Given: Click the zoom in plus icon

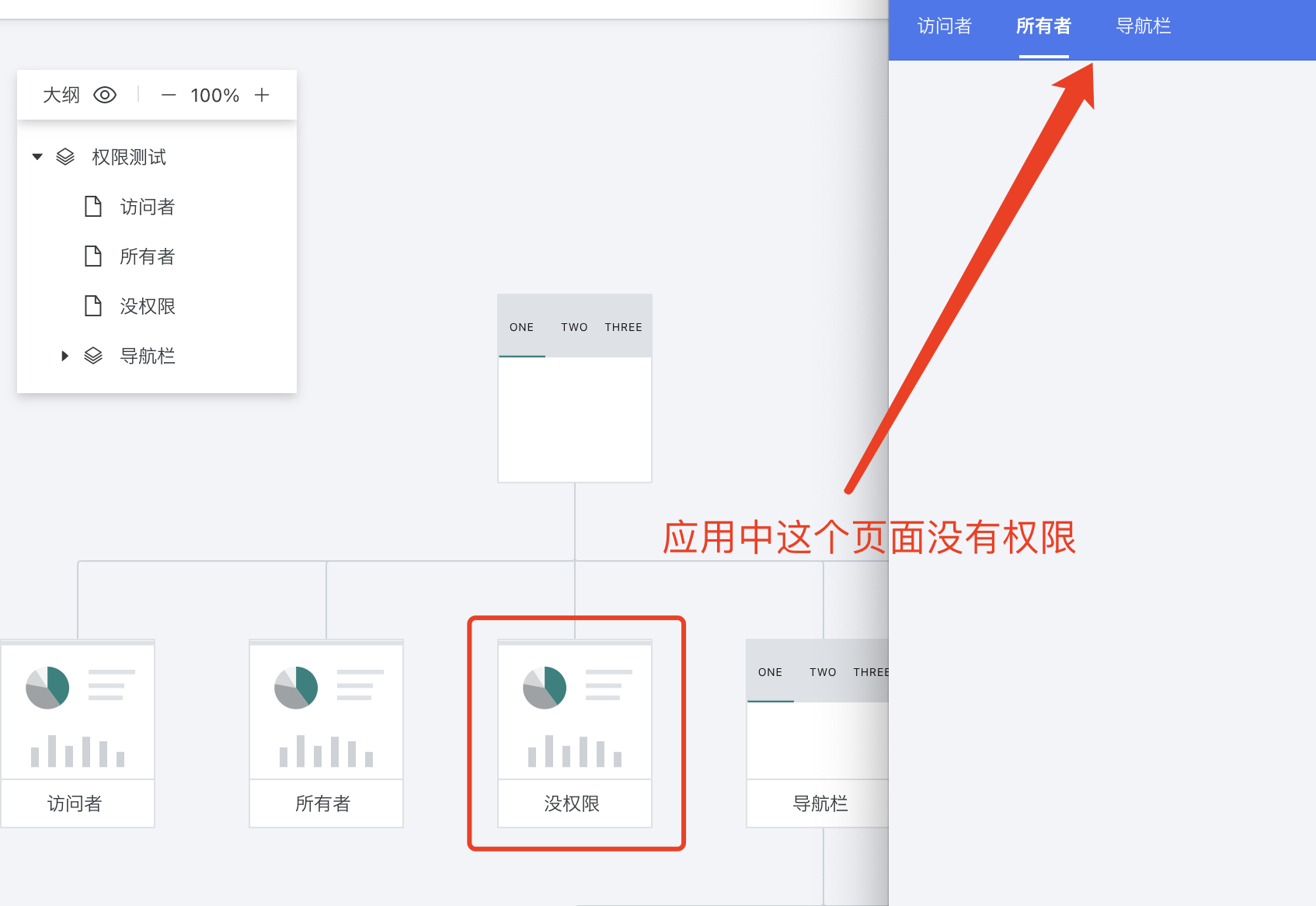Looking at the screenshot, I should click(x=262, y=95).
